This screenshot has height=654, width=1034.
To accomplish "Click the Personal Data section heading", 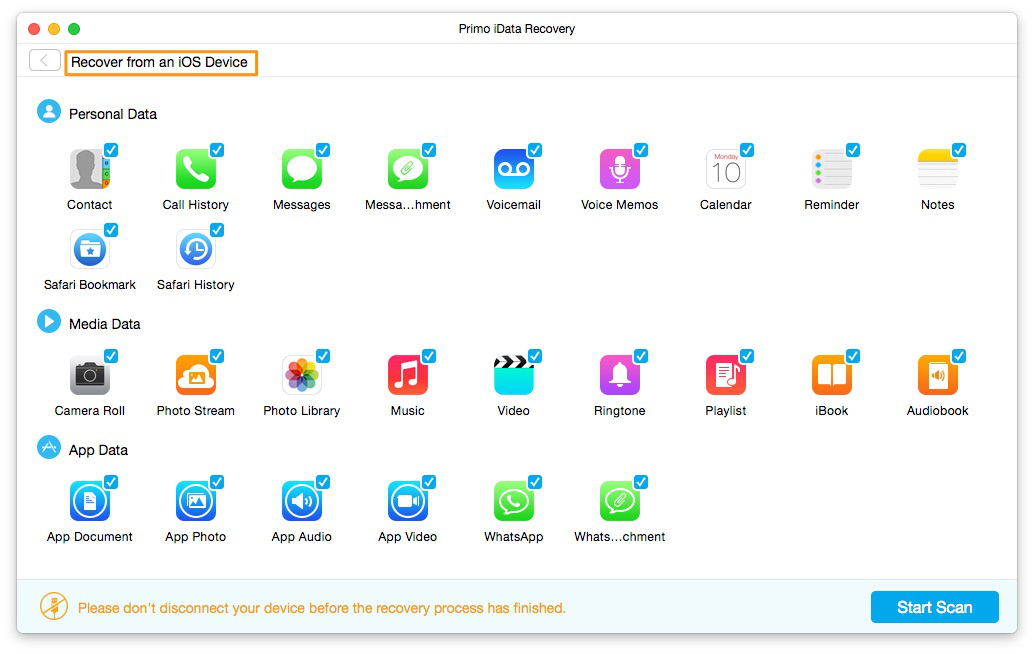I will click(x=113, y=114).
